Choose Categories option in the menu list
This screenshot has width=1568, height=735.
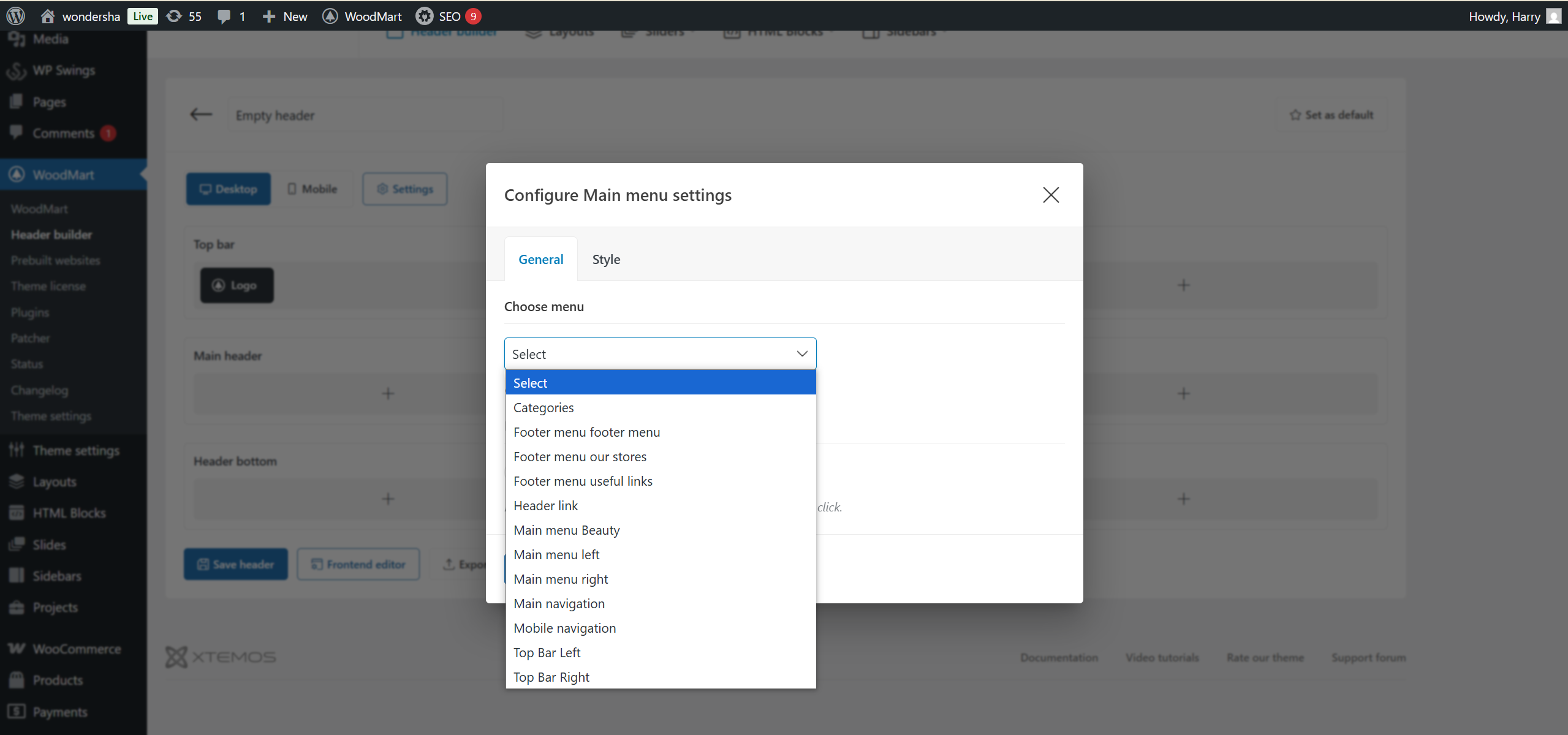click(x=543, y=407)
